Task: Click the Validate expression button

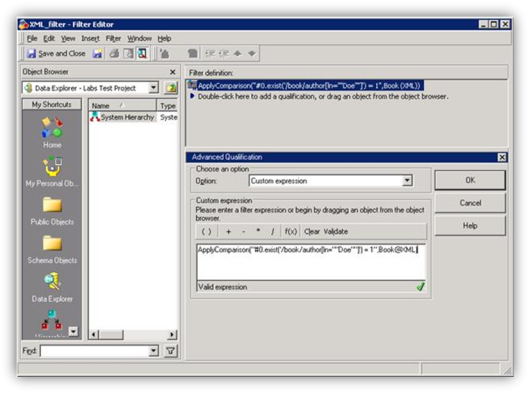Action: click(336, 231)
